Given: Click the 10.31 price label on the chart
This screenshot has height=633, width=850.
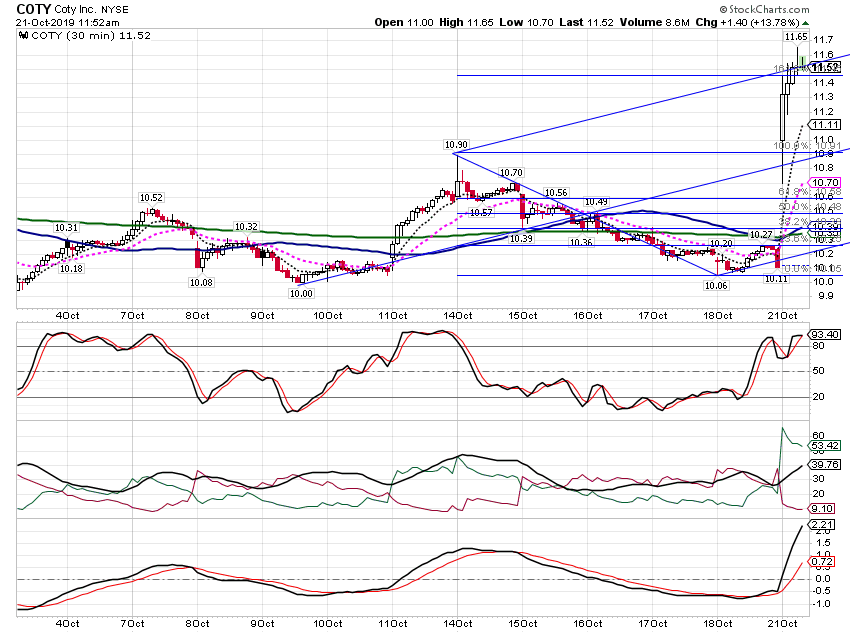Looking at the screenshot, I should pos(66,228).
